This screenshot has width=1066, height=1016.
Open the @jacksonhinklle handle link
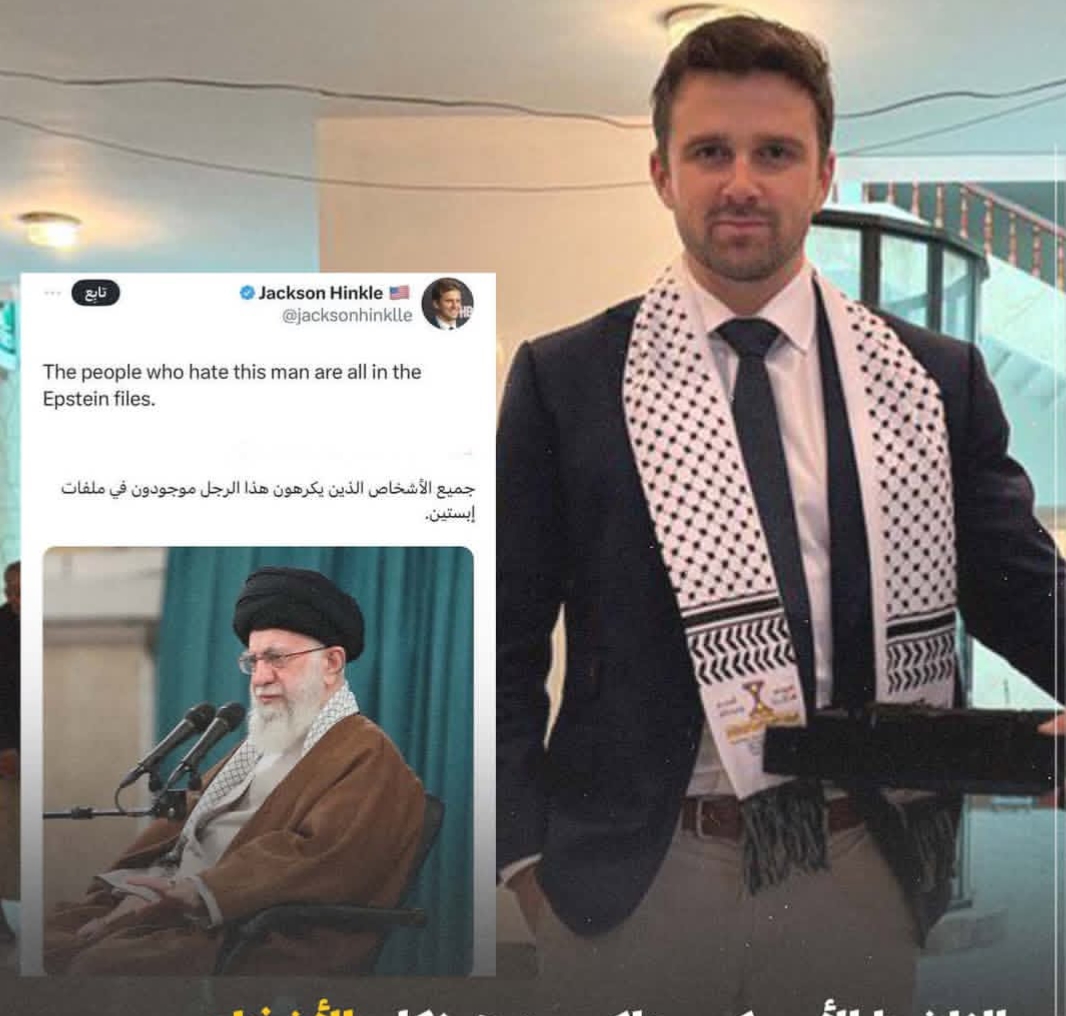[347, 316]
